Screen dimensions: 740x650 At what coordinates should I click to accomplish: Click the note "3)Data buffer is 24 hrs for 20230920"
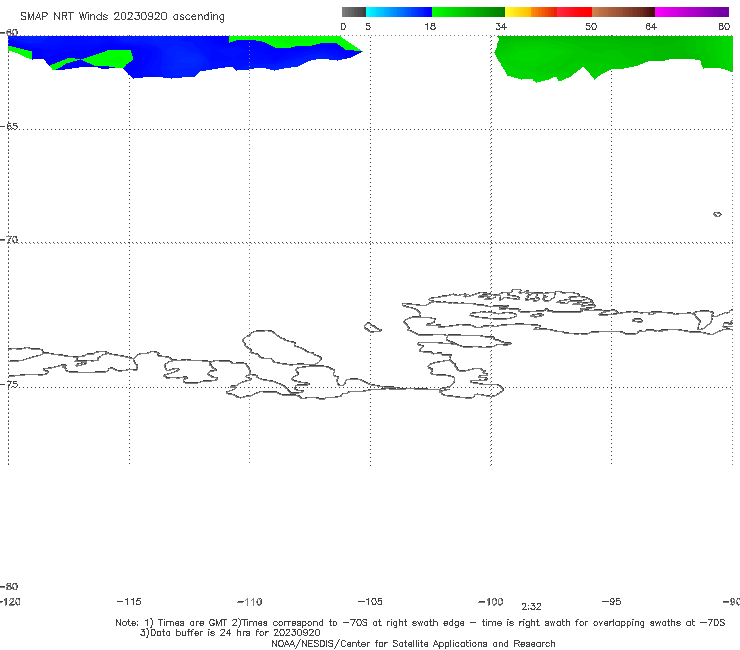pos(230,633)
